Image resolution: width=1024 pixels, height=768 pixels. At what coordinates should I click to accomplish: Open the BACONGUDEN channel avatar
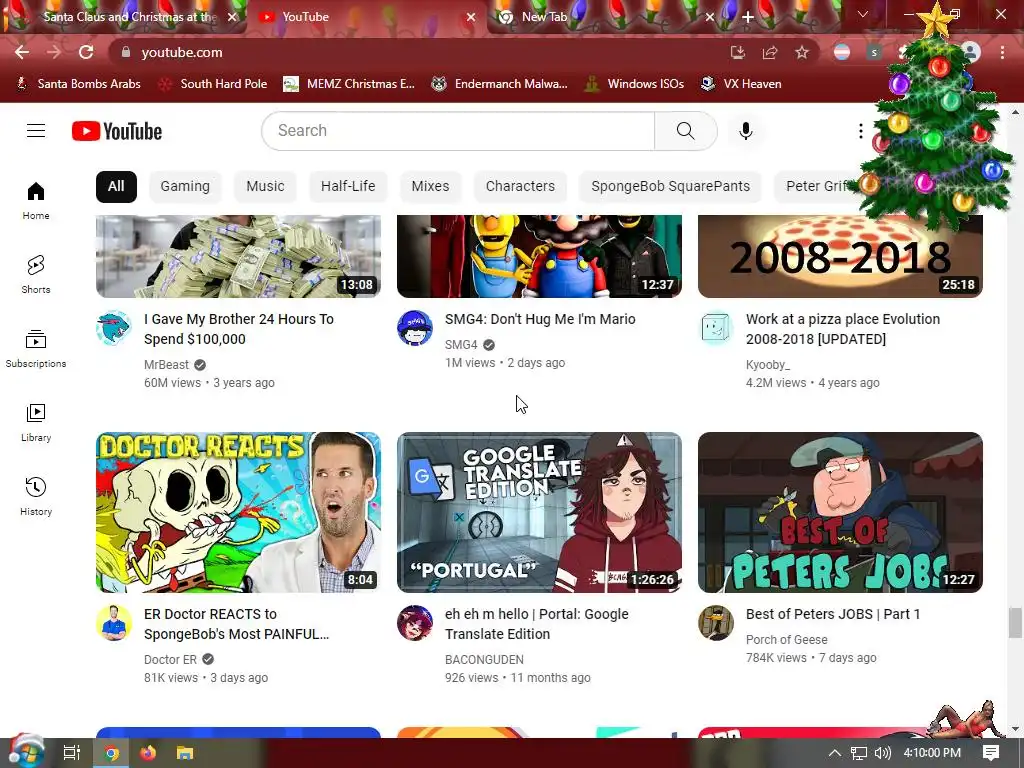tap(415, 622)
